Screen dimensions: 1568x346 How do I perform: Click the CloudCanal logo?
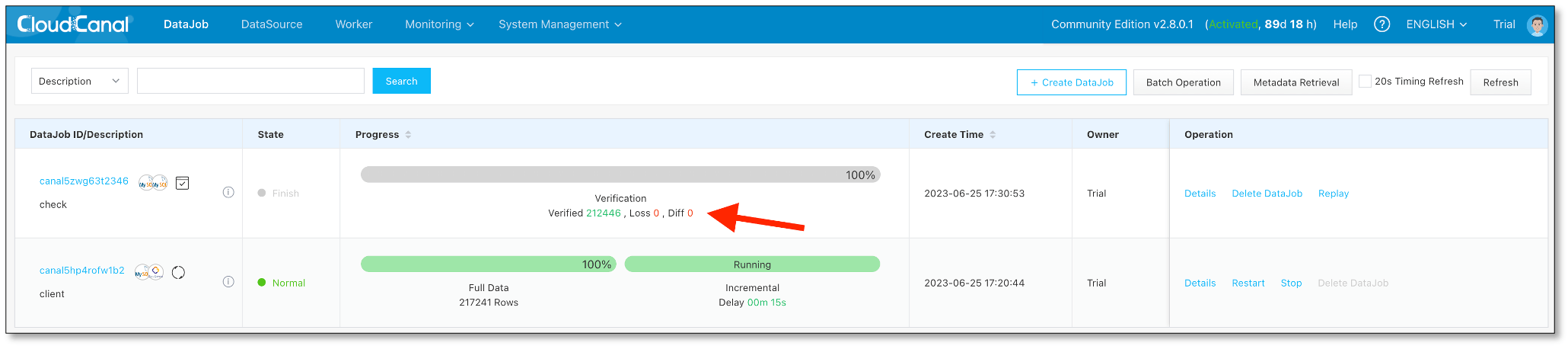[x=74, y=24]
